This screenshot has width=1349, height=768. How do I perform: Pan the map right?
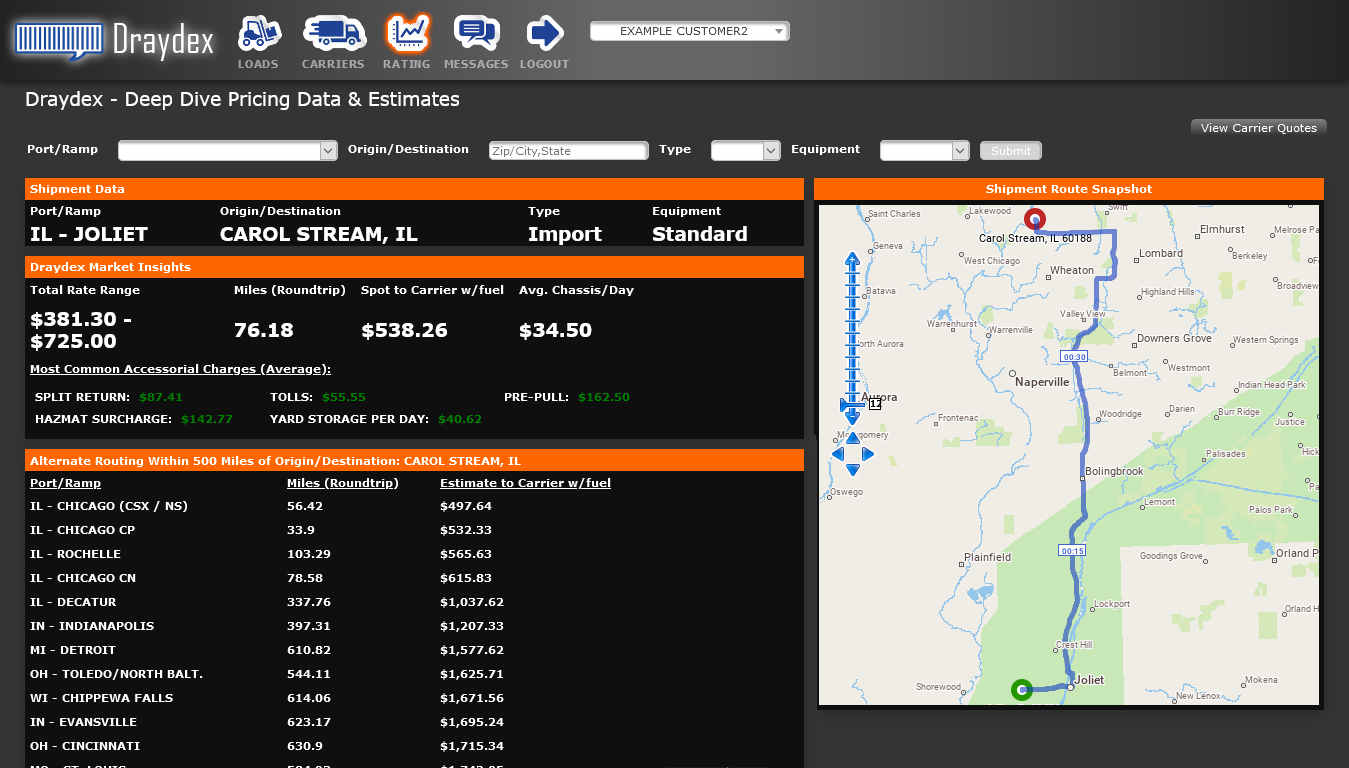point(868,454)
